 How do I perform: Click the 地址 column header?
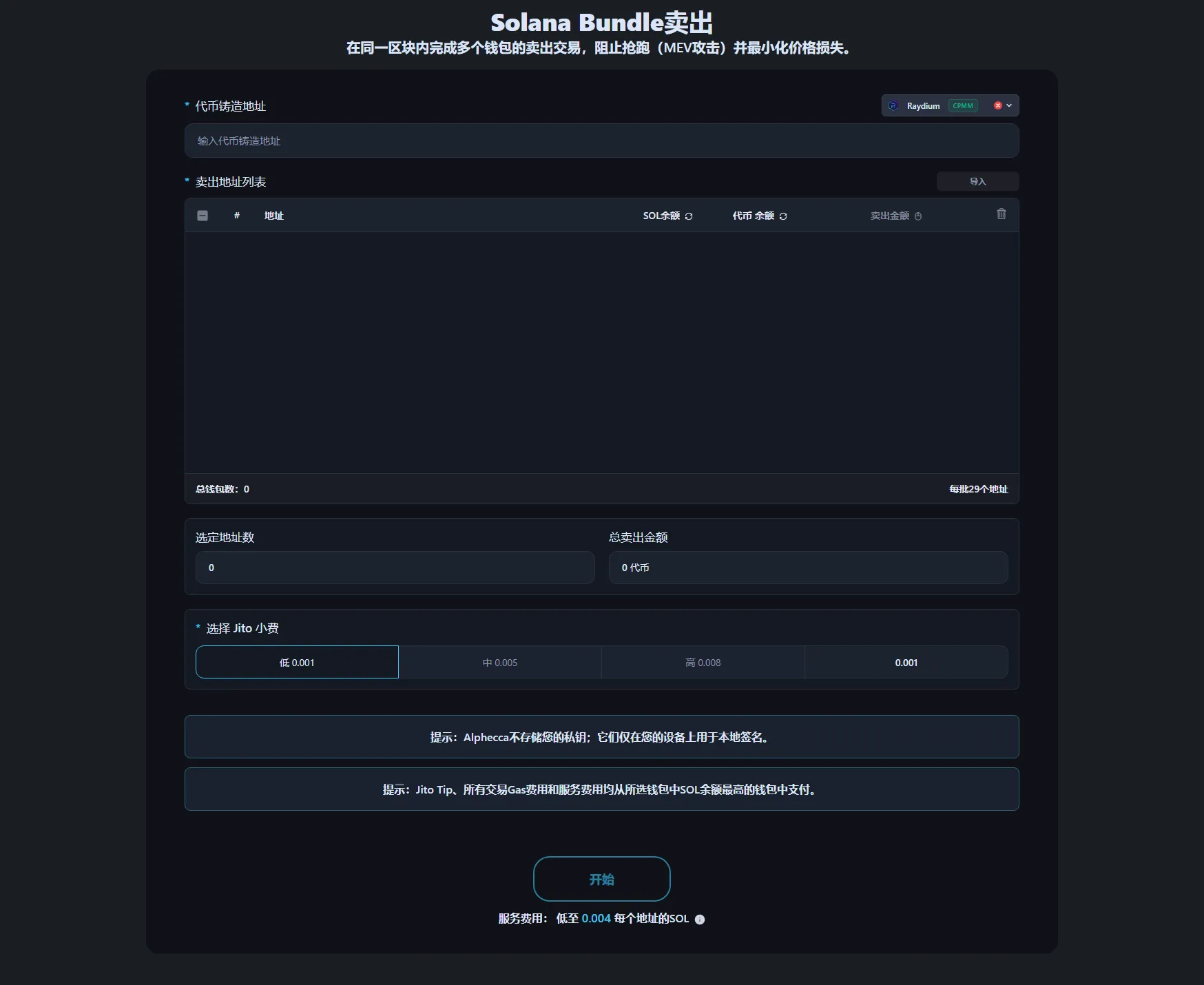pyautogui.click(x=274, y=216)
